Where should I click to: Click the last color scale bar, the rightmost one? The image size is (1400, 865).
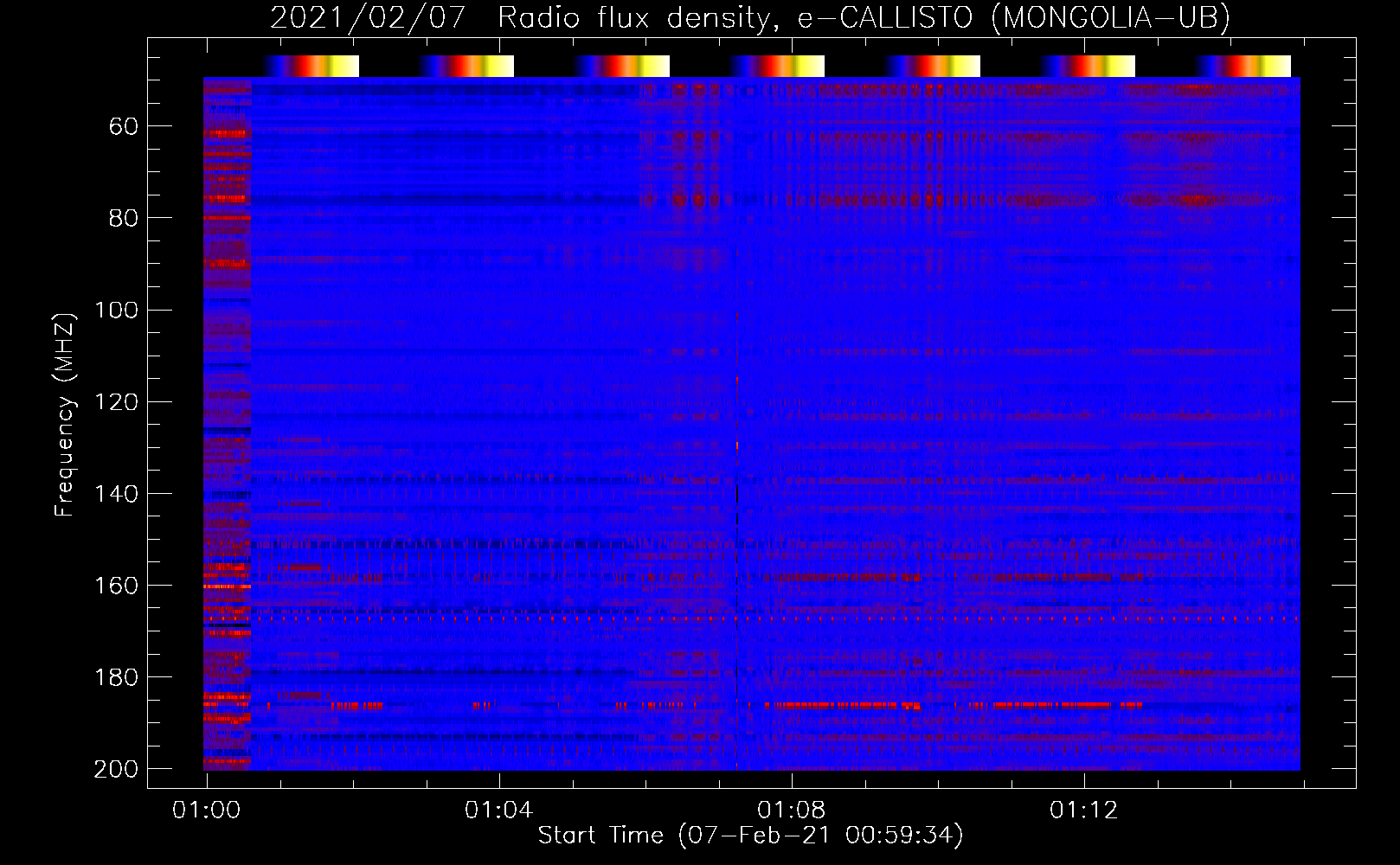click(x=1243, y=66)
